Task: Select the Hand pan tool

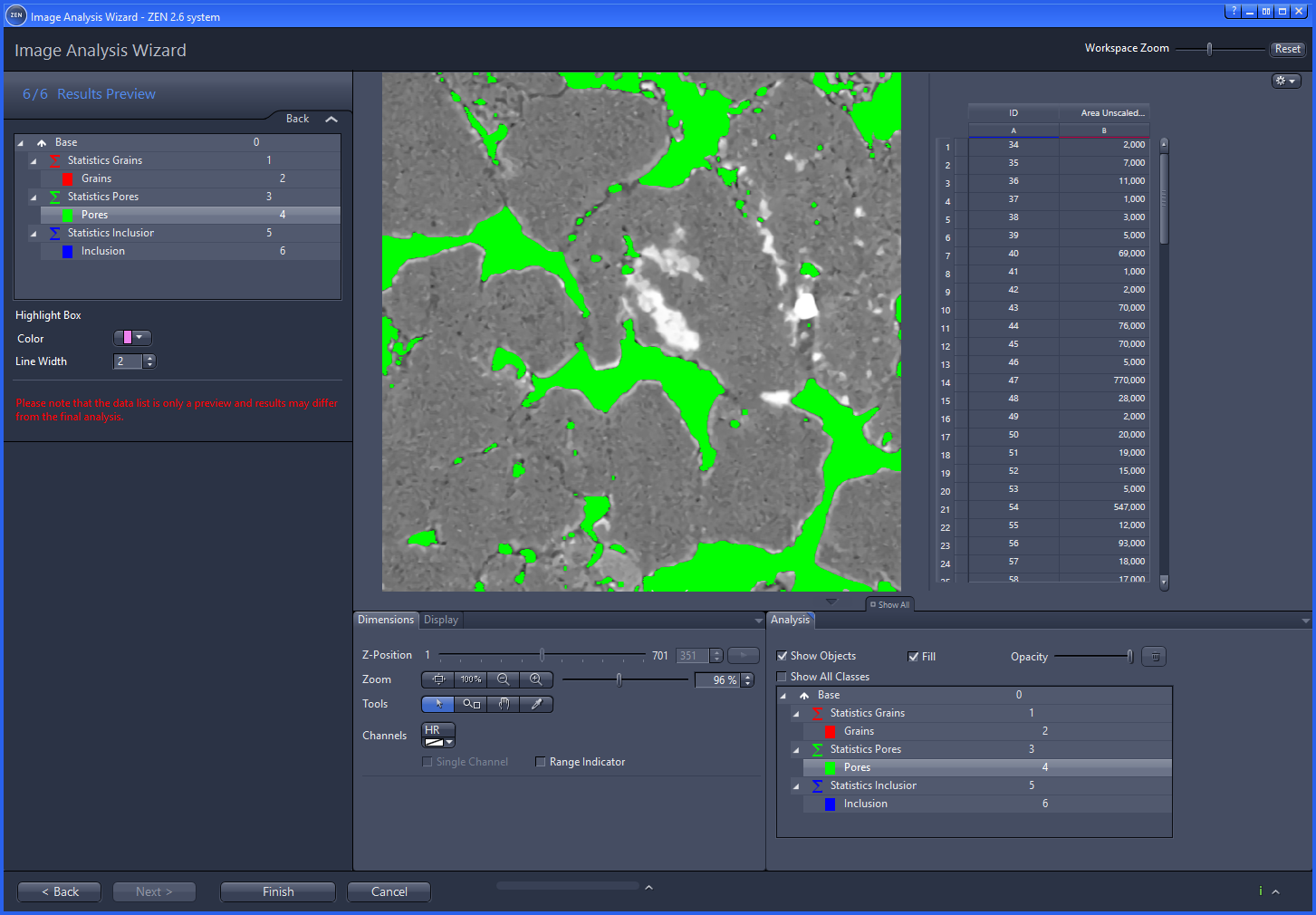Action: pyautogui.click(x=504, y=704)
